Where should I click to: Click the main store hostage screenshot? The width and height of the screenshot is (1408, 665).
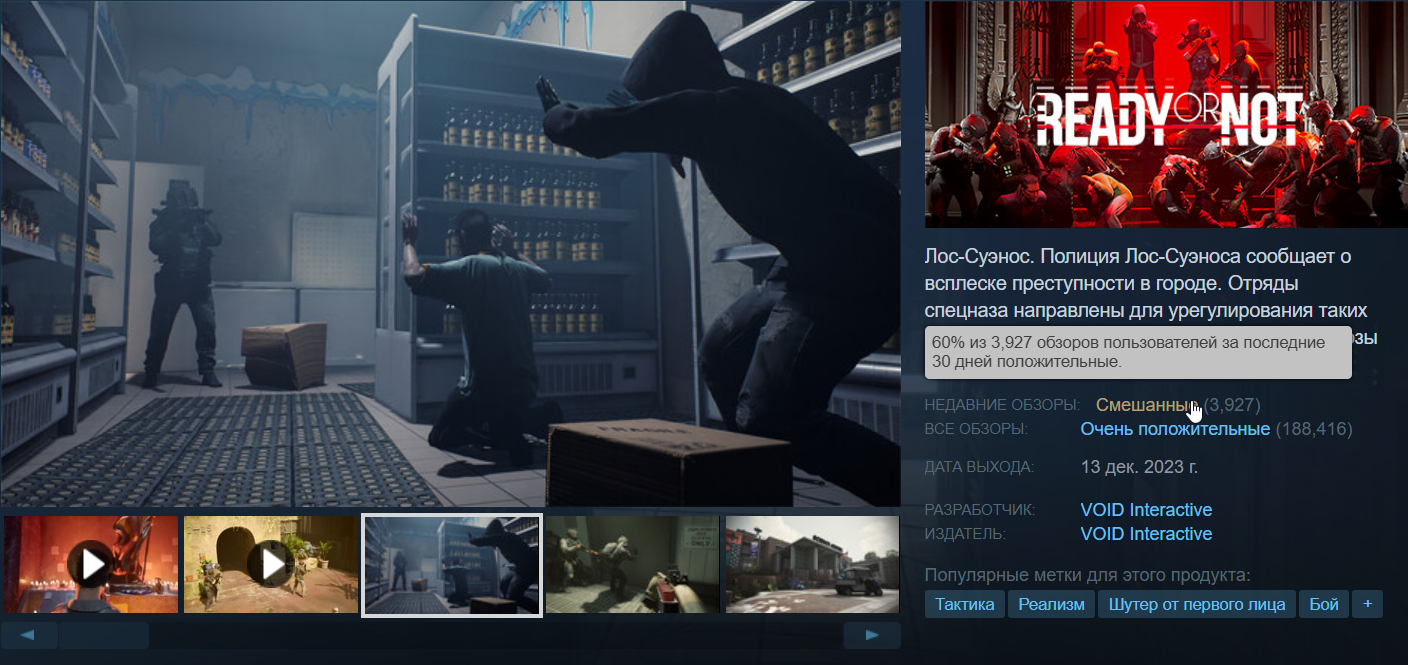point(451,253)
